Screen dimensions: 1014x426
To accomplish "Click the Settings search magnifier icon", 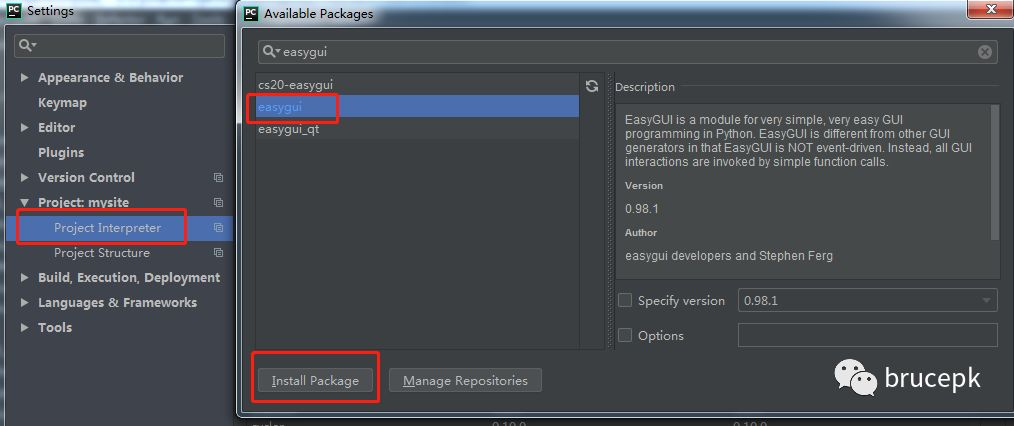I will (27, 46).
